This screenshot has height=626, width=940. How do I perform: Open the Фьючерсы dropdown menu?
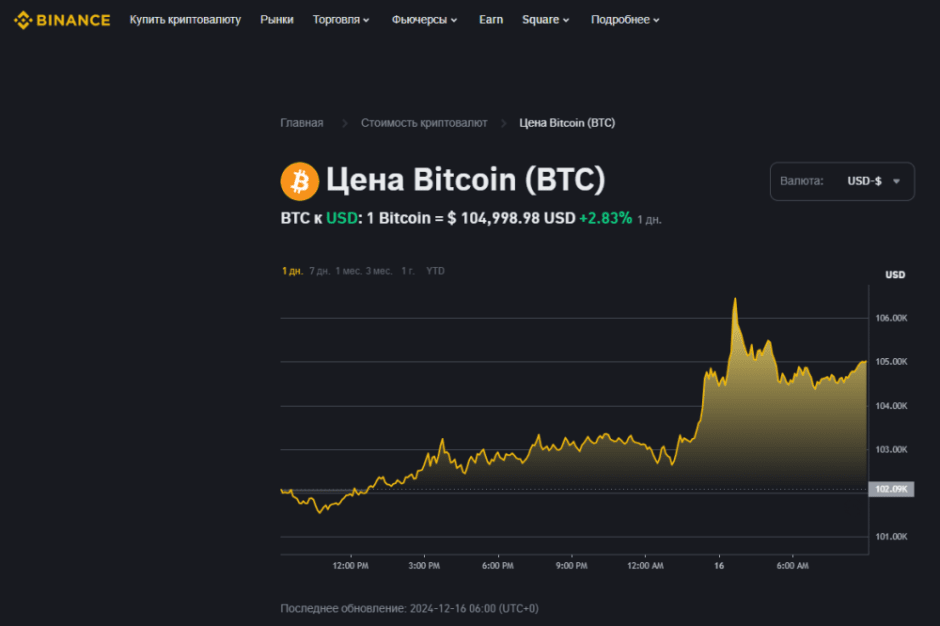point(422,19)
